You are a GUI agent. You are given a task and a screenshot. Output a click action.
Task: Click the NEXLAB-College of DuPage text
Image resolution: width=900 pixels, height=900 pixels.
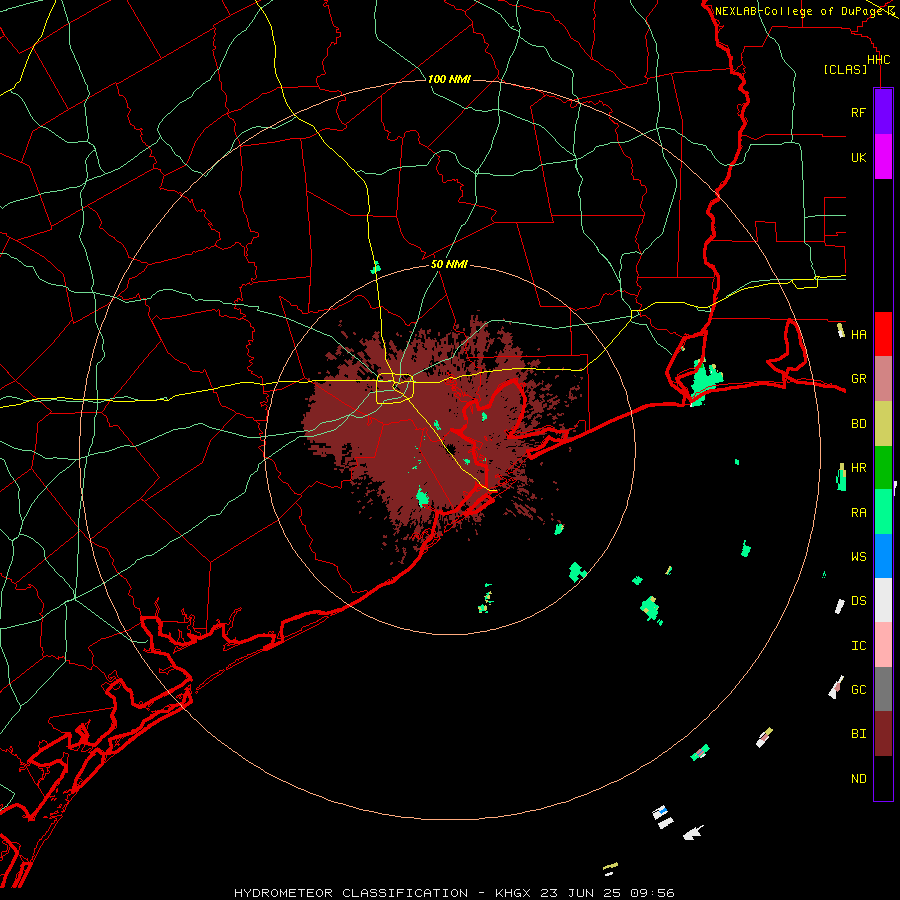point(798,11)
